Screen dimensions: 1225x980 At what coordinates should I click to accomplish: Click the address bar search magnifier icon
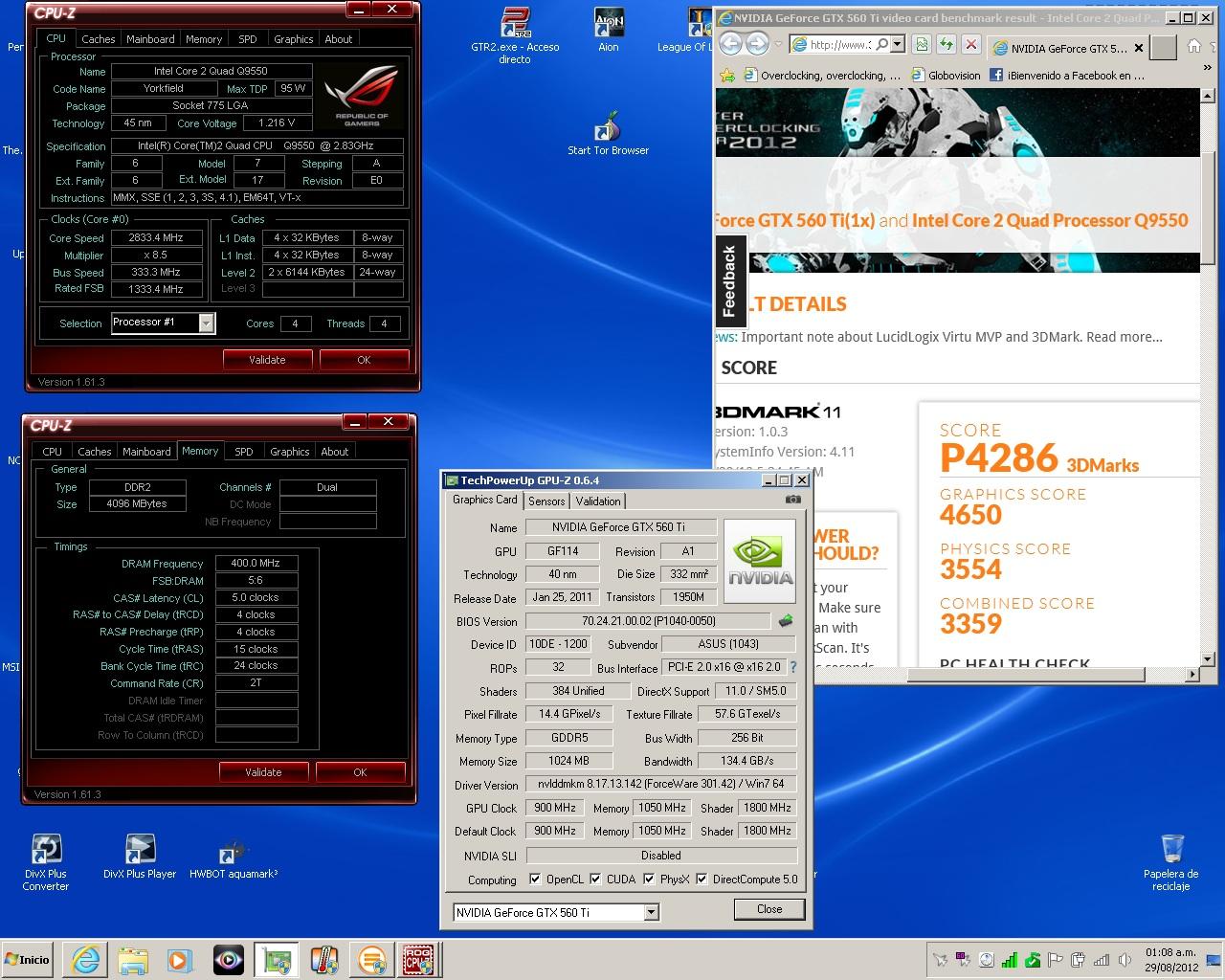coord(881,44)
